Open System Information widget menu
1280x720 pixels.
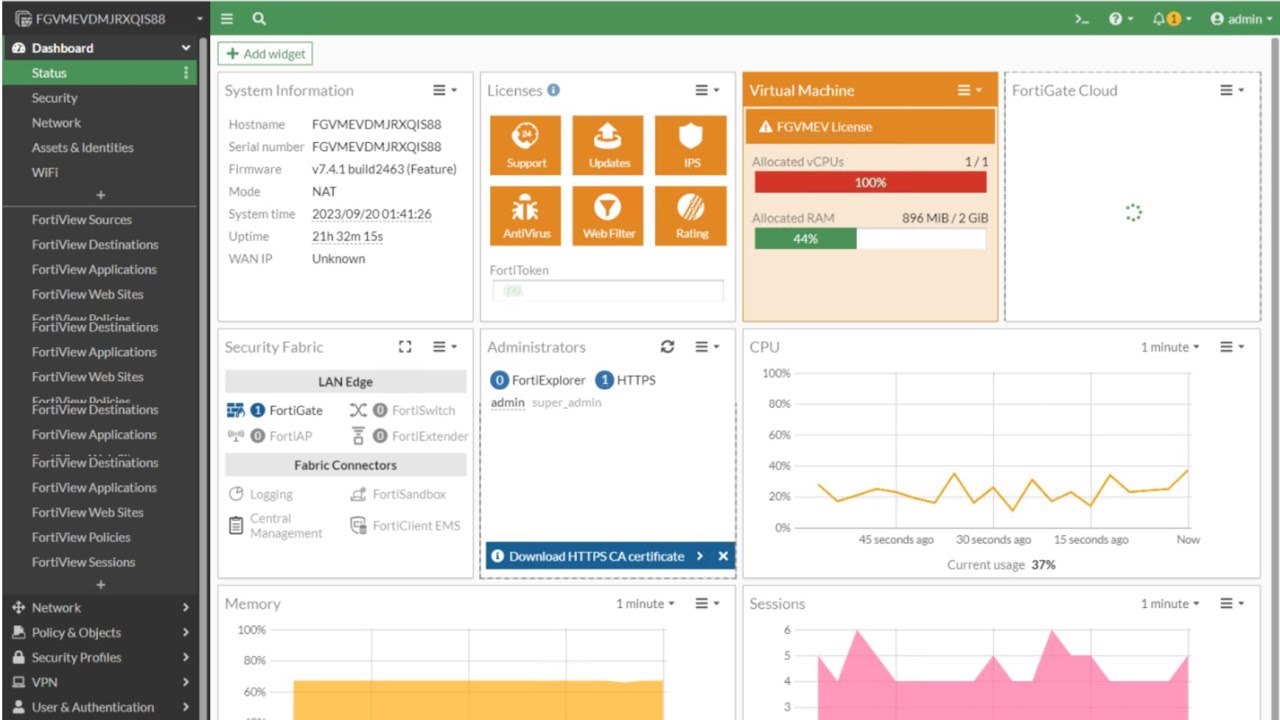[x=445, y=90]
